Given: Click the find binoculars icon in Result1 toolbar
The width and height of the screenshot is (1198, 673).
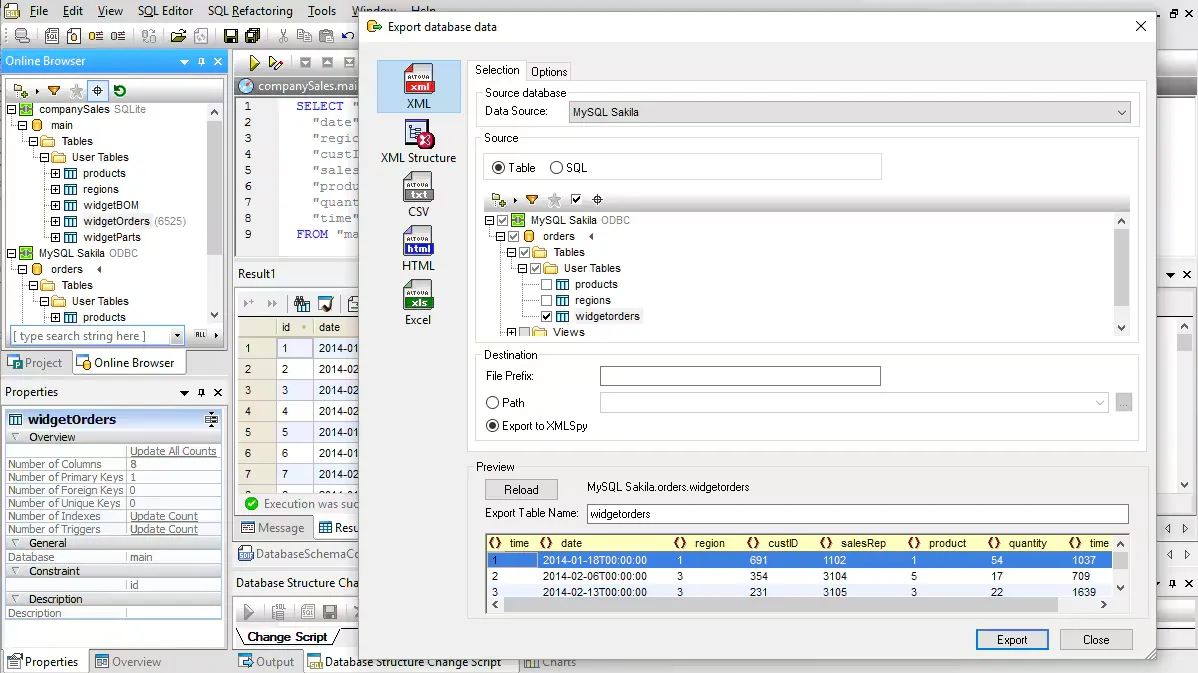Looking at the screenshot, I should click(x=303, y=304).
